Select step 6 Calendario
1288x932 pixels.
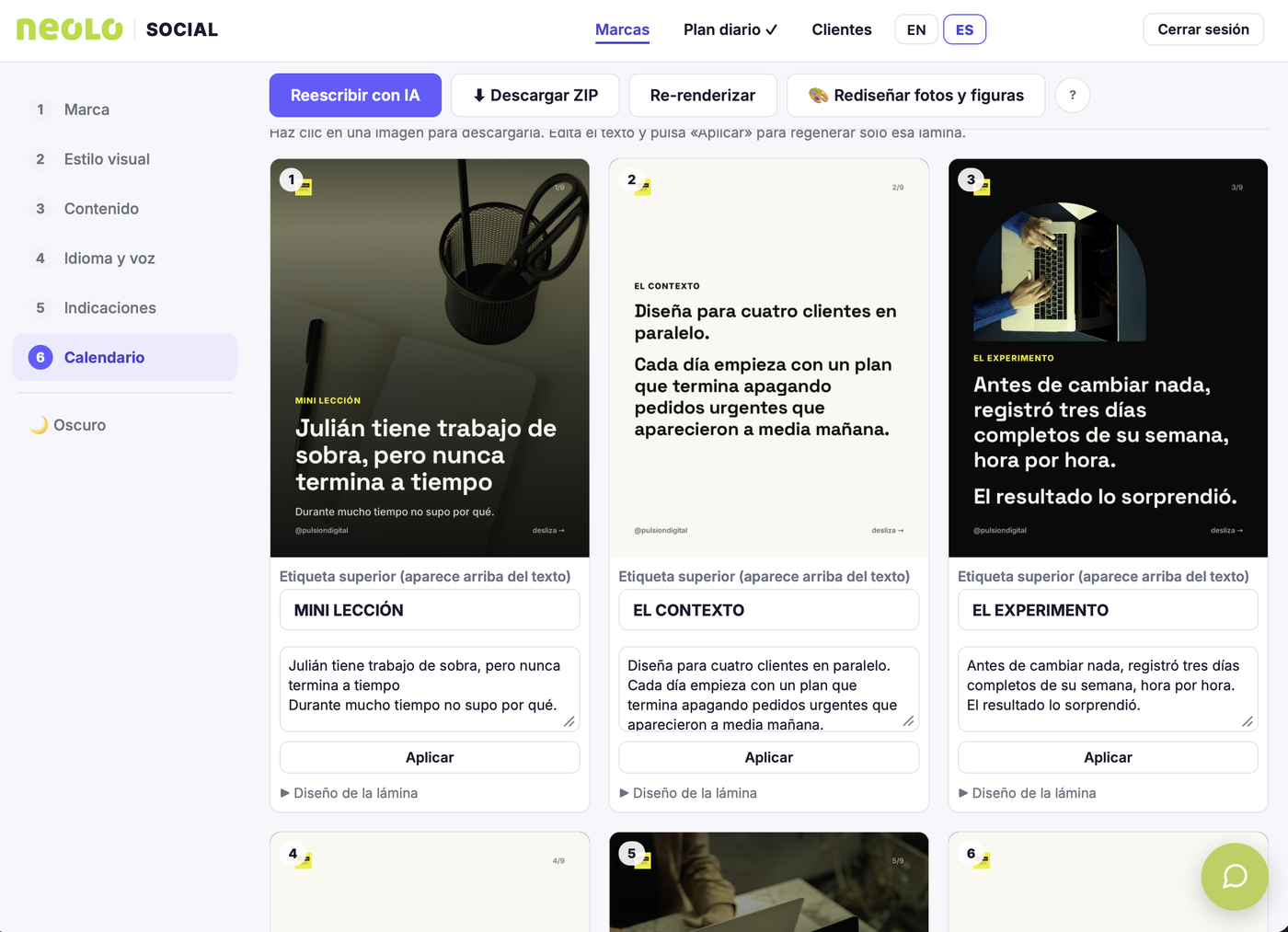tap(125, 357)
